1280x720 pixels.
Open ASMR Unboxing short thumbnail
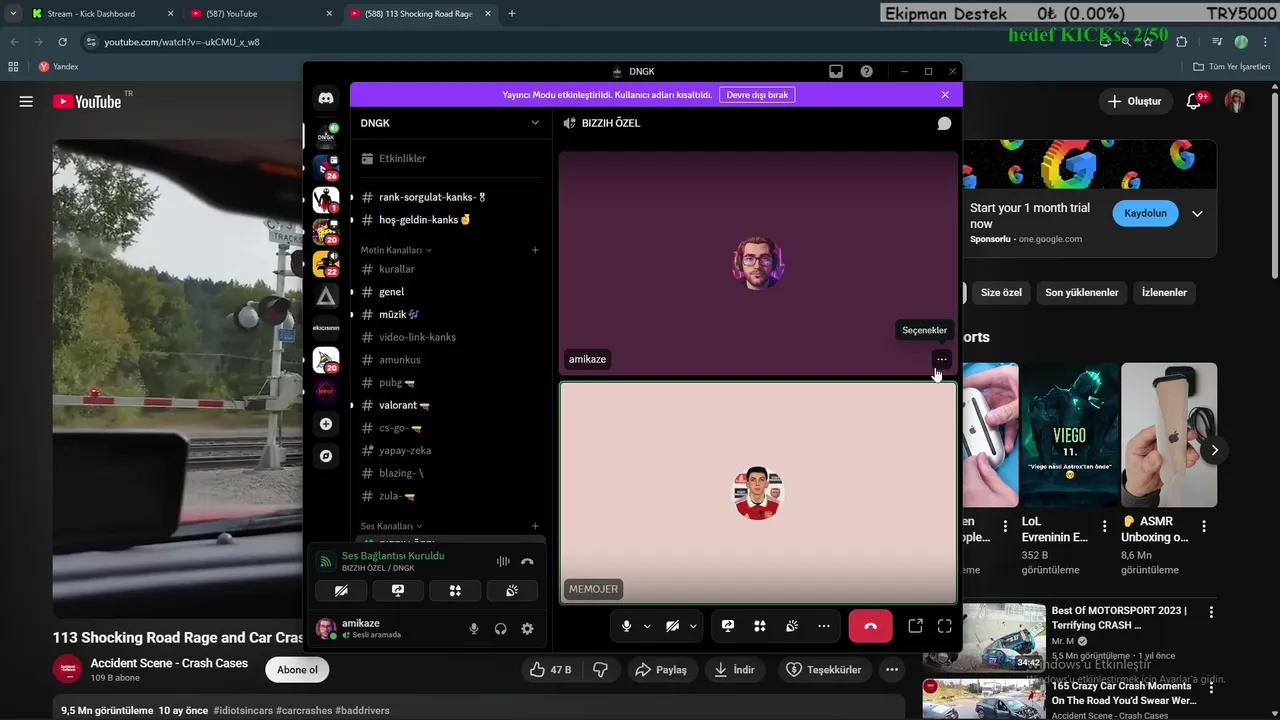click(1169, 435)
